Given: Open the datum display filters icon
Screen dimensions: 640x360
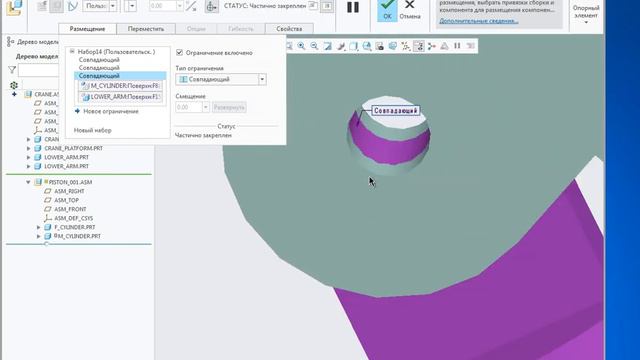Looking at the screenshot, I should click(406, 46).
